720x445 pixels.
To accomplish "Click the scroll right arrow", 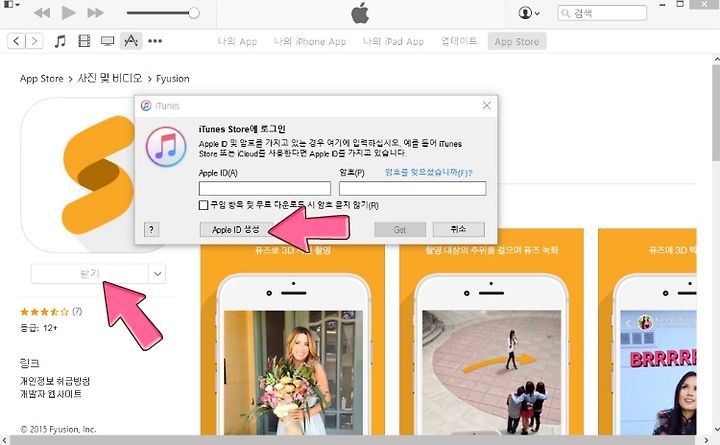I will [707, 440].
